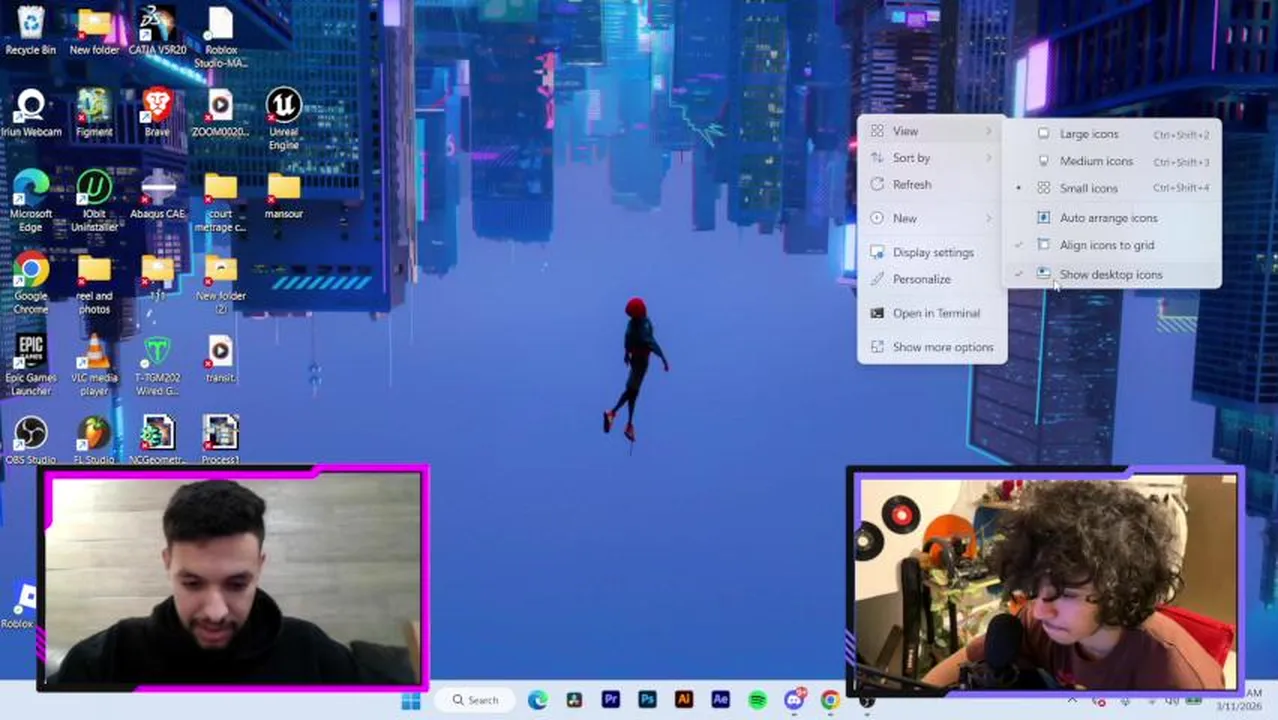Click the 3/11/2026 date in taskbar
This screenshot has height=720, width=1278.
click(x=1239, y=706)
